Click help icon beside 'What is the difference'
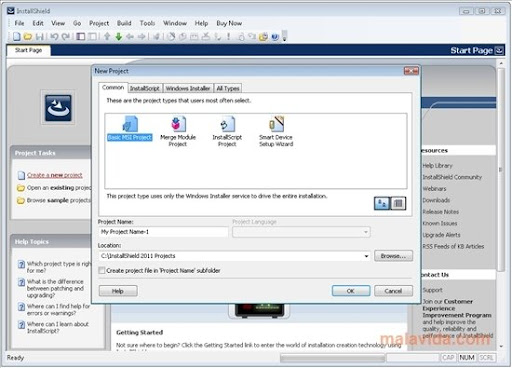 pyautogui.click(x=21, y=282)
